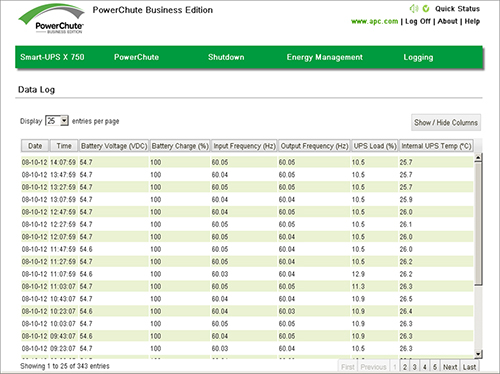Screen dimensions: 500x374
Task: Click UPS load value 12.9
Action: point(358,274)
